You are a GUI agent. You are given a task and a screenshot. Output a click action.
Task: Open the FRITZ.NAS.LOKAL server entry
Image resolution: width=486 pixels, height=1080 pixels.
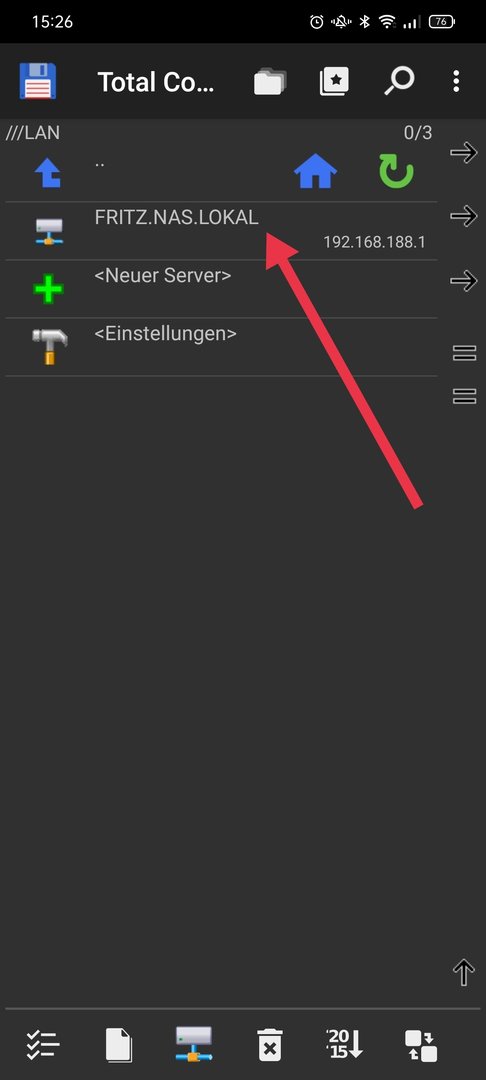coord(221,231)
